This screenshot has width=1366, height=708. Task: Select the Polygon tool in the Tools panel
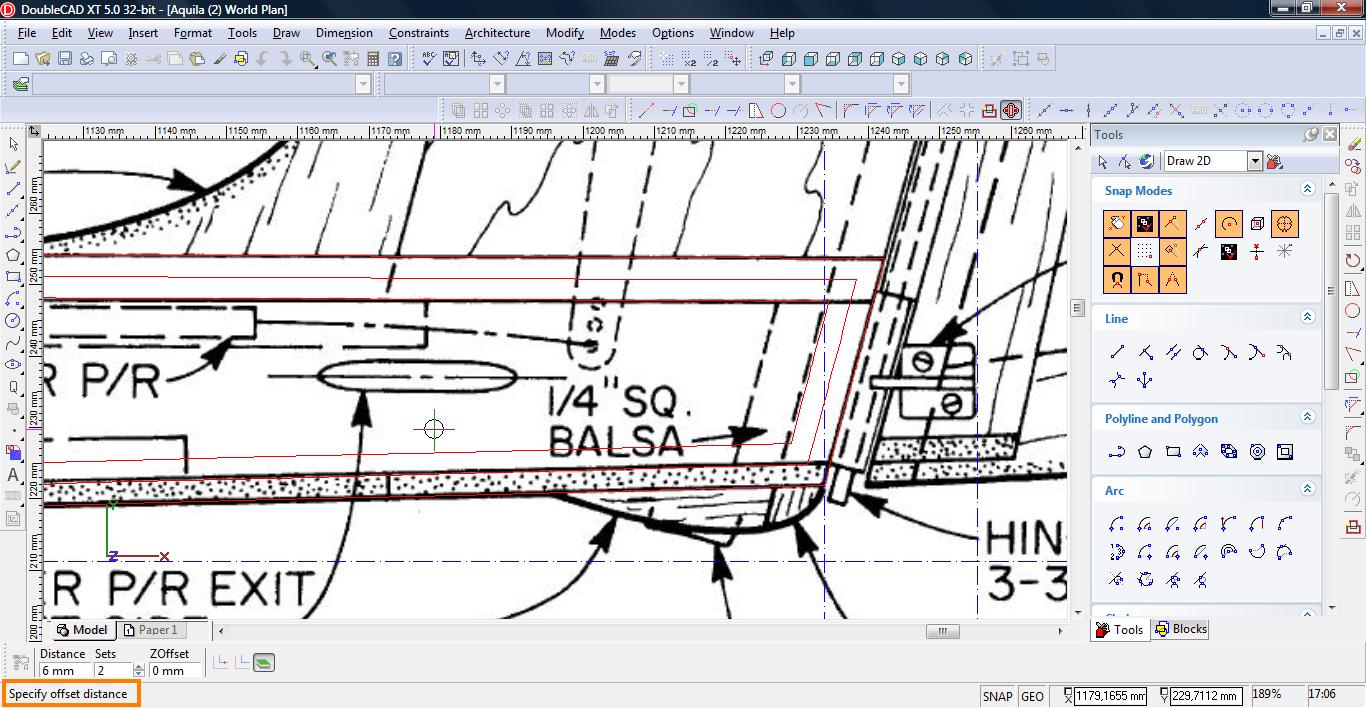[x=1145, y=452]
